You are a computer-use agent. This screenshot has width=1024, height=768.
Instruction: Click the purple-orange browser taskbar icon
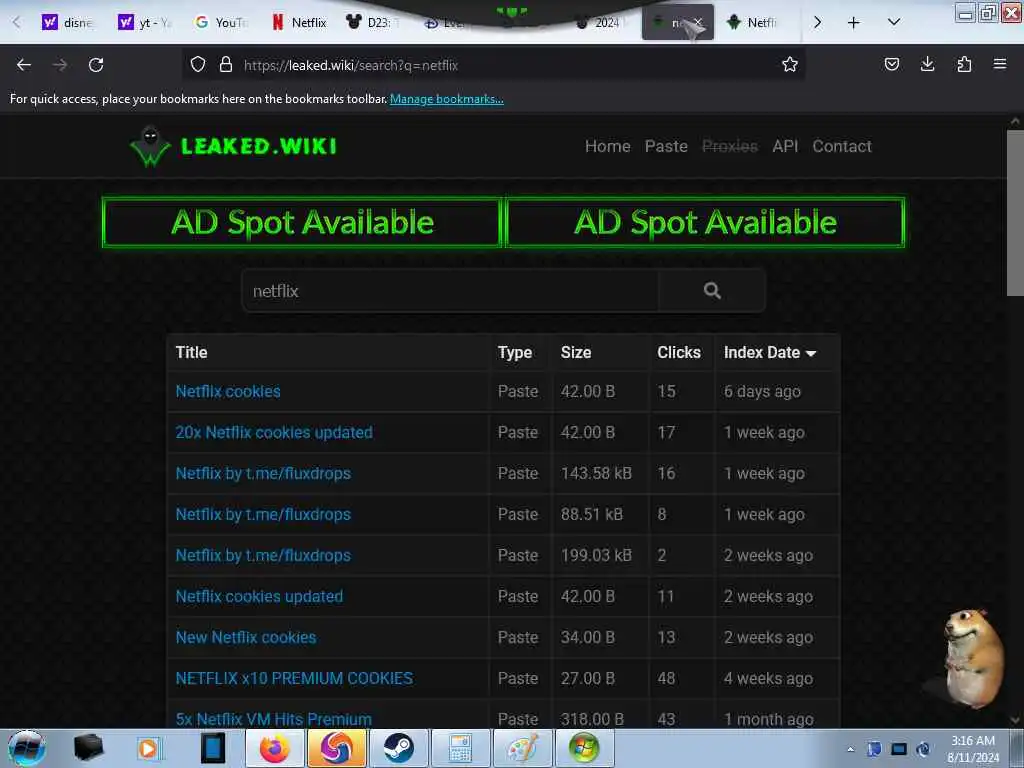point(336,748)
